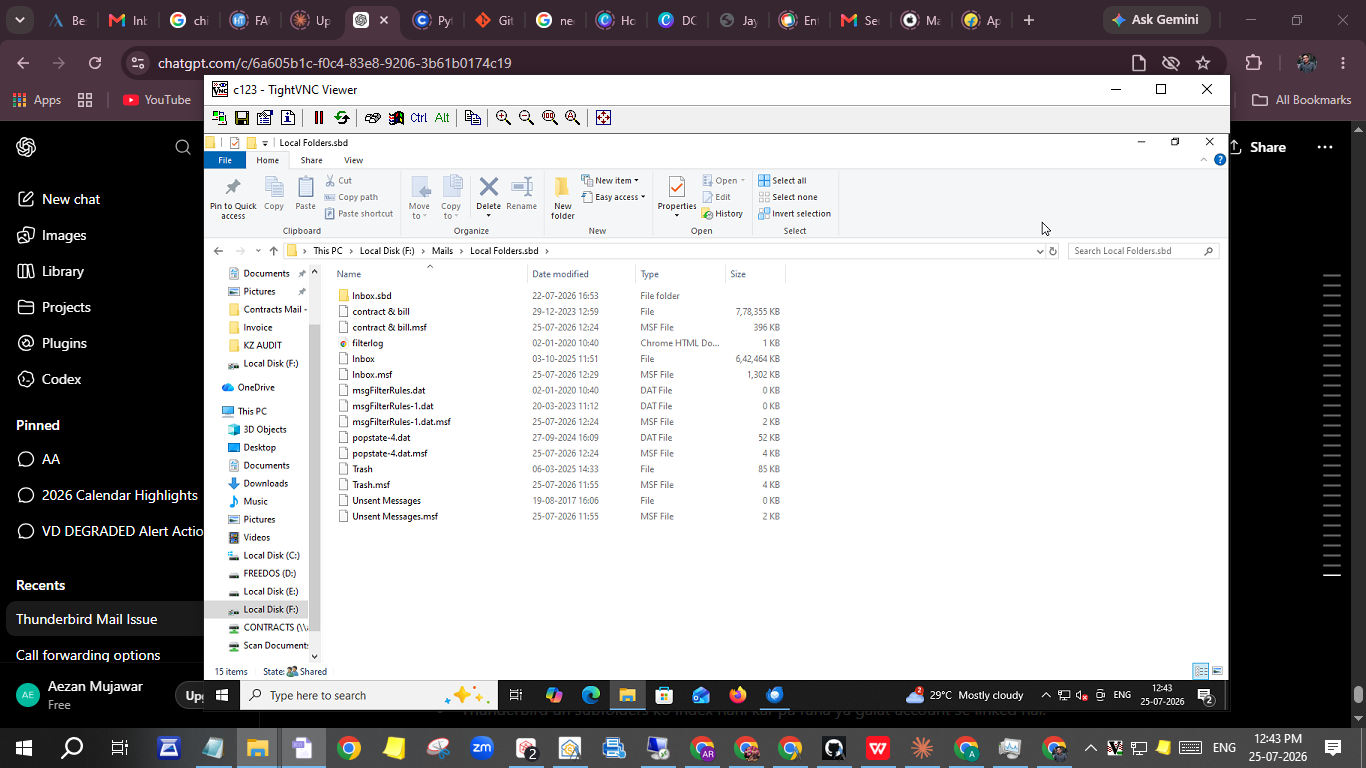
Task: Open the Properties button in ribbon
Action: (x=677, y=198)
